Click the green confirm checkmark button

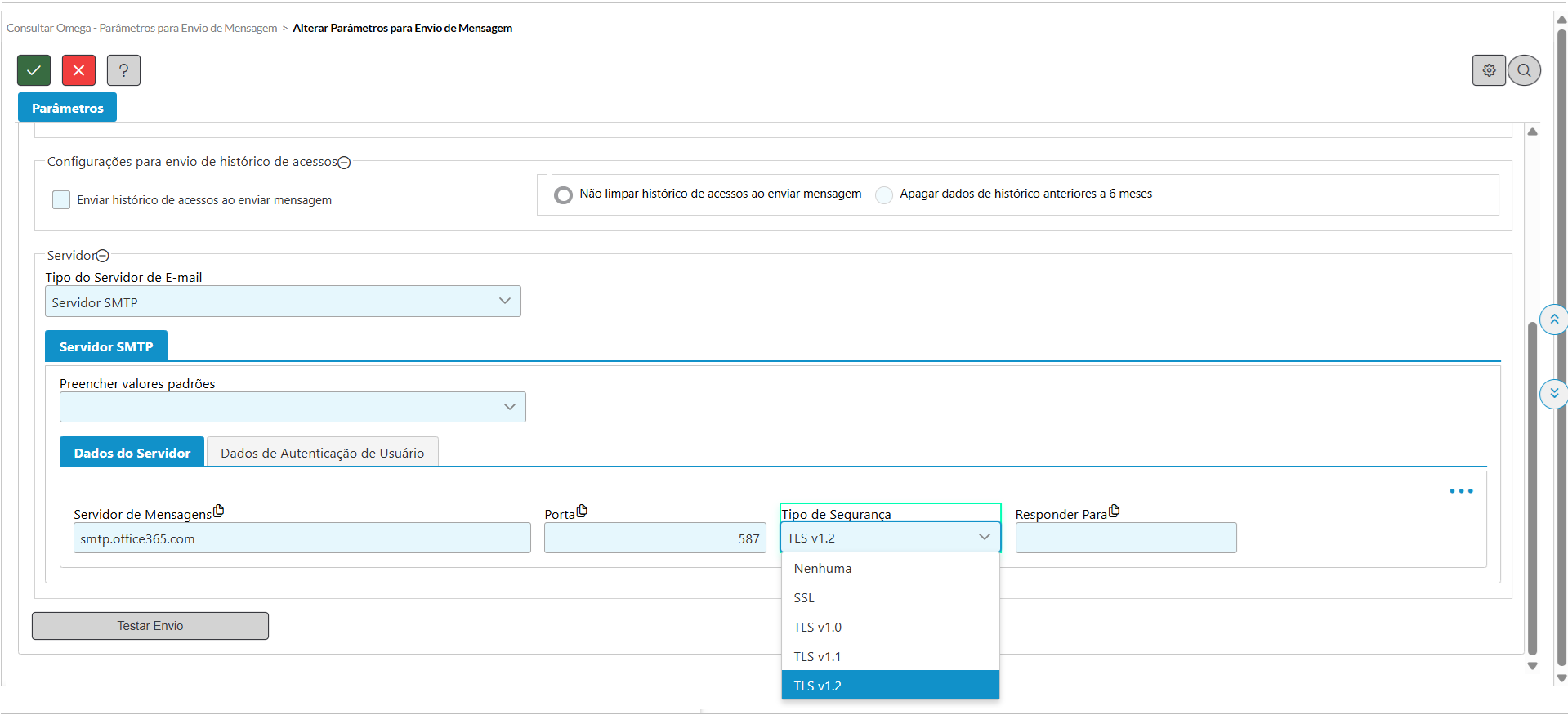coord(34,70)
